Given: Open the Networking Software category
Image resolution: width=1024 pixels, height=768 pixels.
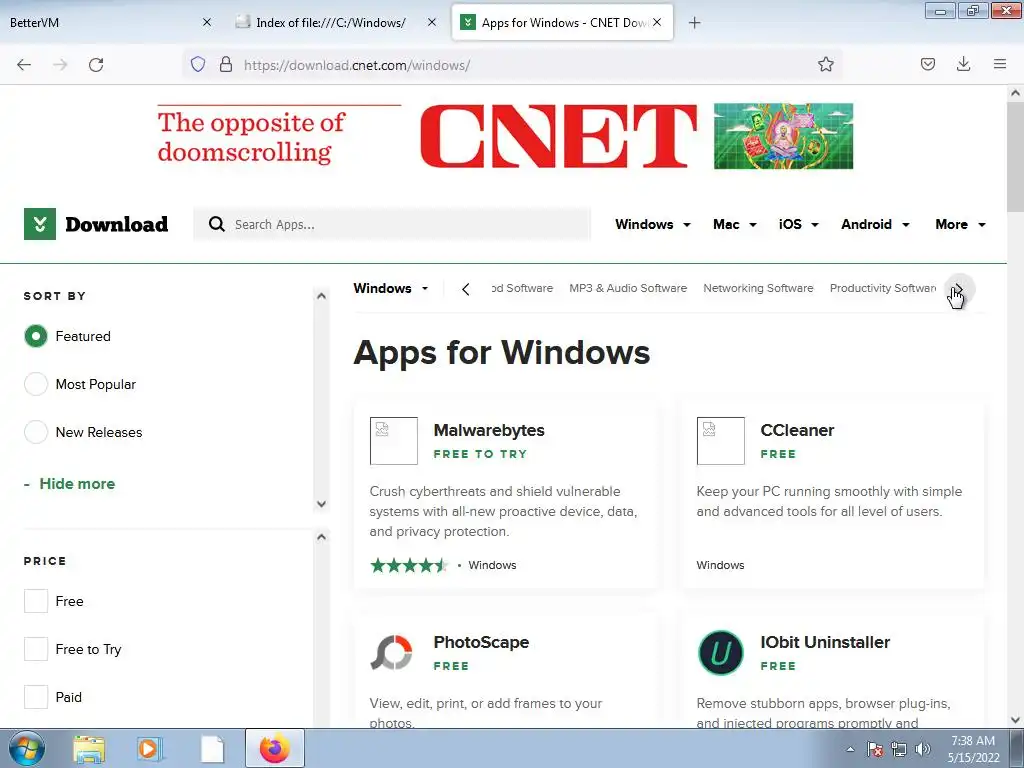Looking at the screenshot, I should pos(758,288).
